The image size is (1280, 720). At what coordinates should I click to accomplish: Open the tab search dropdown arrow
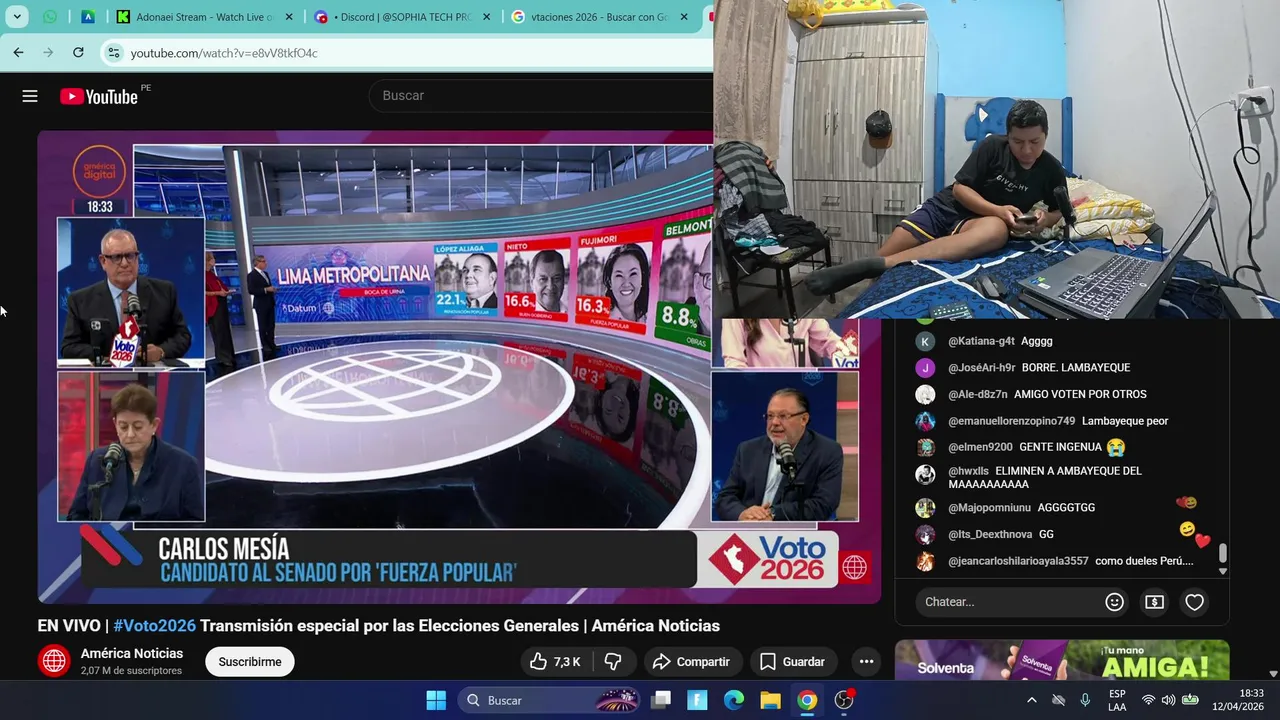(x=17, y=17)
